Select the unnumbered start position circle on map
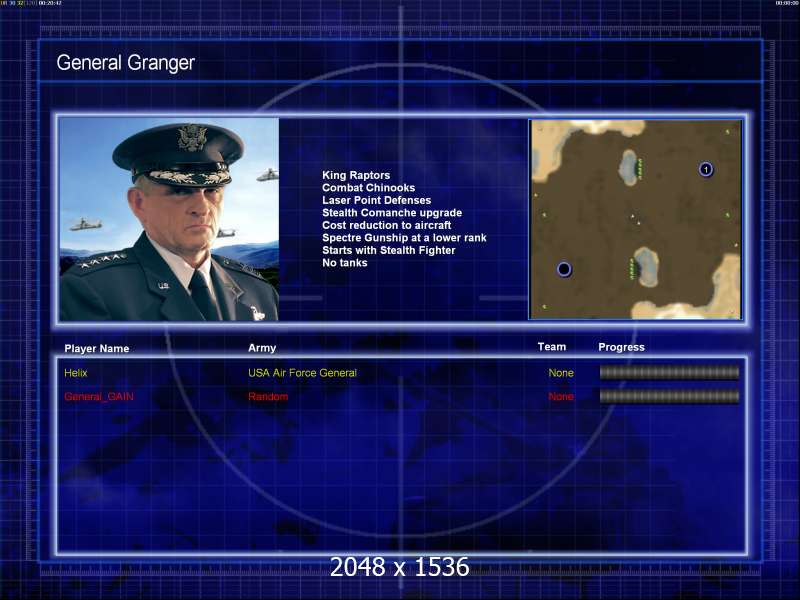800x600 pixels. pyautogui.click(x=564, y=269)
